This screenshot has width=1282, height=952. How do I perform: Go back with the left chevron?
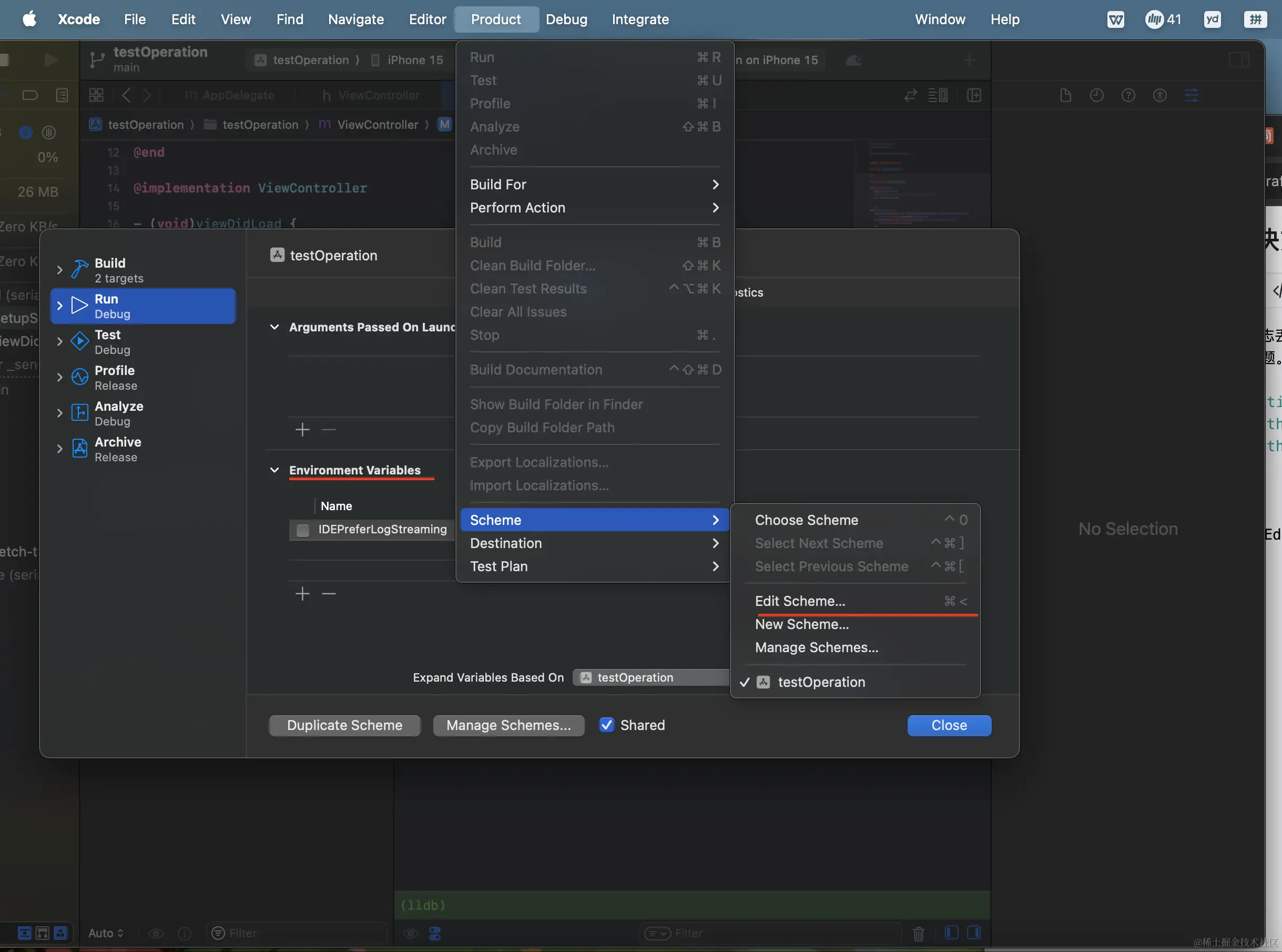coord(126,95)
